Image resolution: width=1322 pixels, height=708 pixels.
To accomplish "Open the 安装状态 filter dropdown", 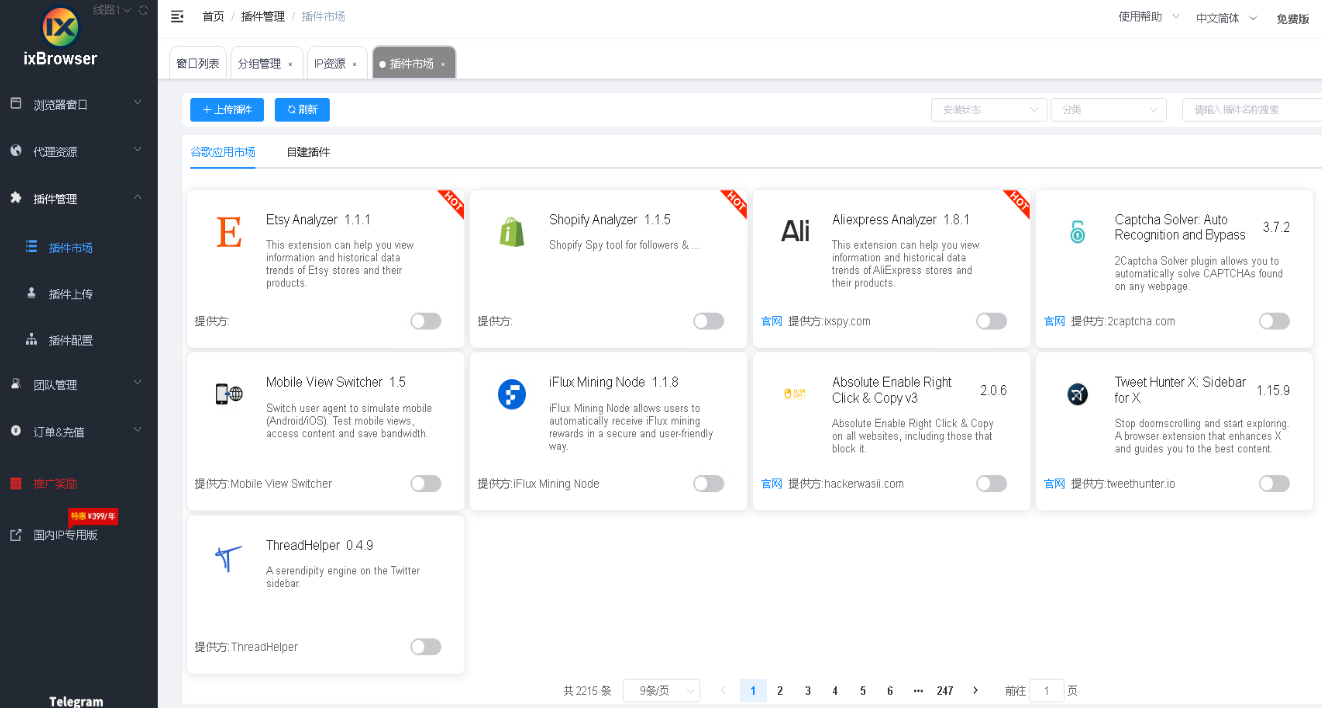I will 989,110.
